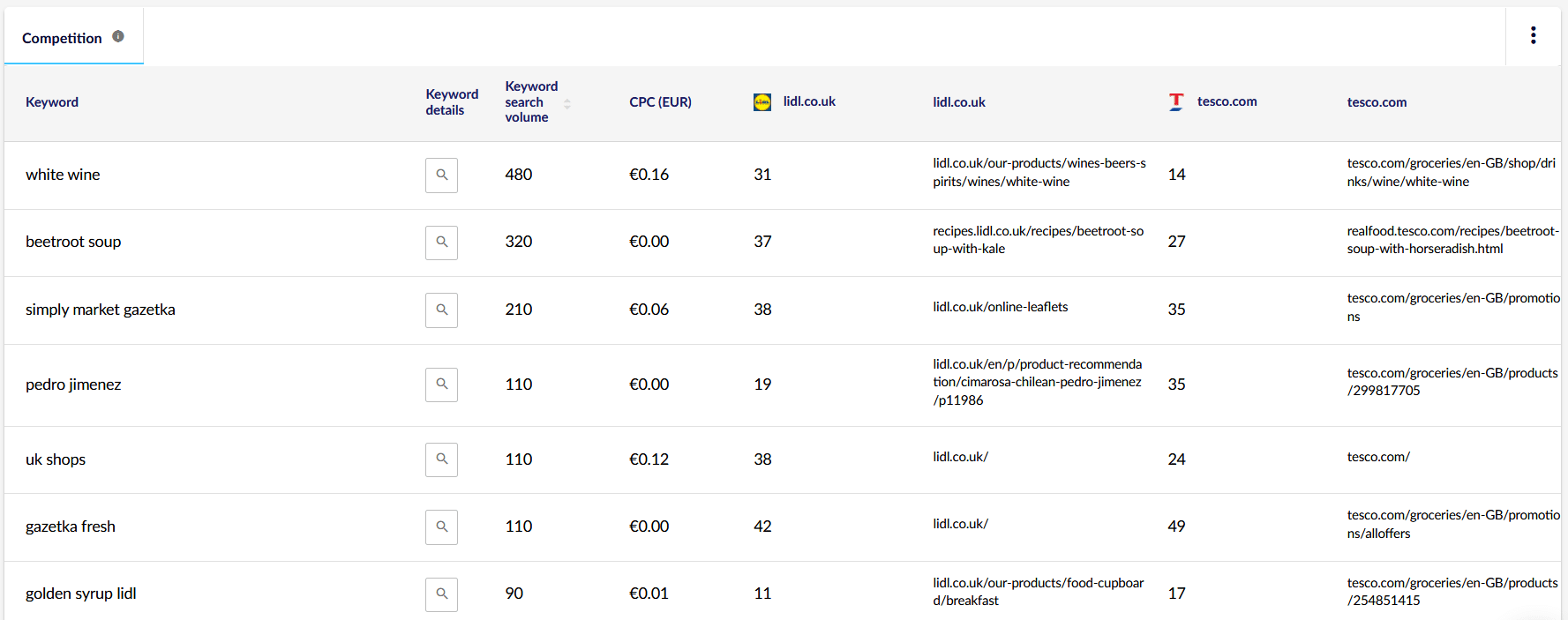Click the Keyword details column header

point(452,102)
